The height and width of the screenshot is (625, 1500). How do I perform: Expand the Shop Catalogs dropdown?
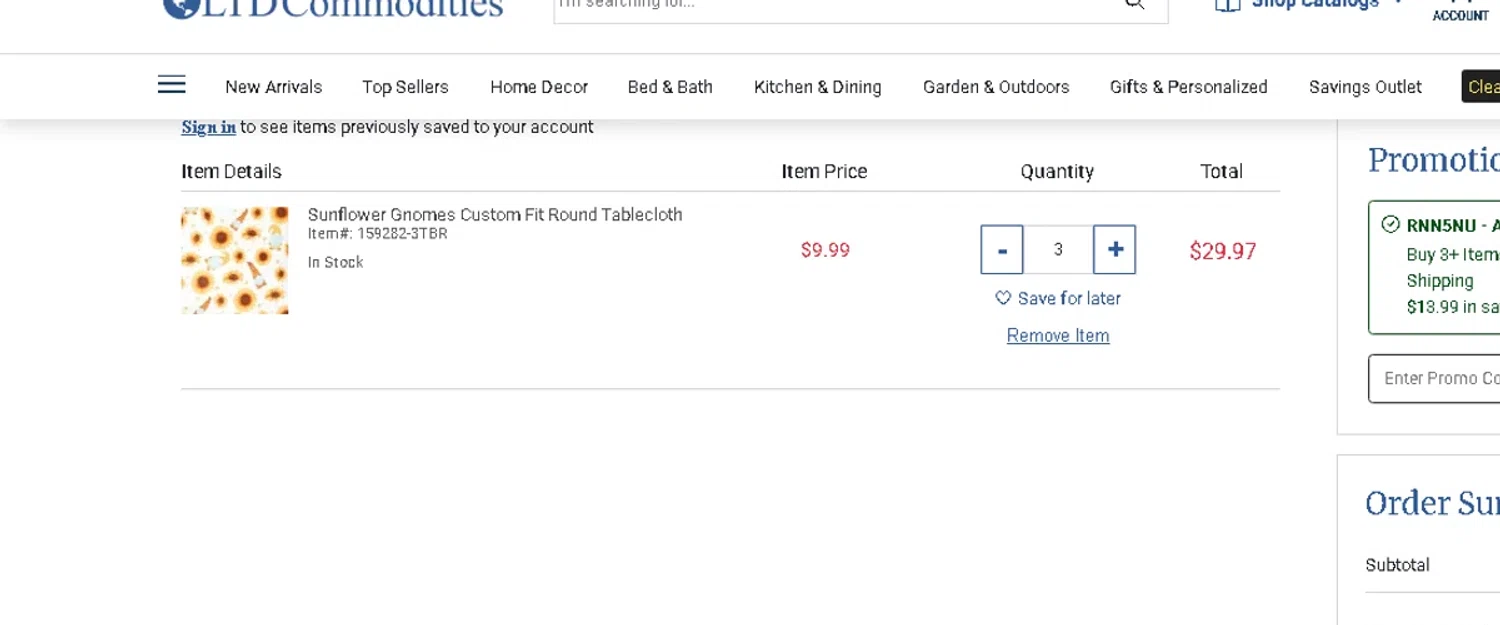[1398, 4]
